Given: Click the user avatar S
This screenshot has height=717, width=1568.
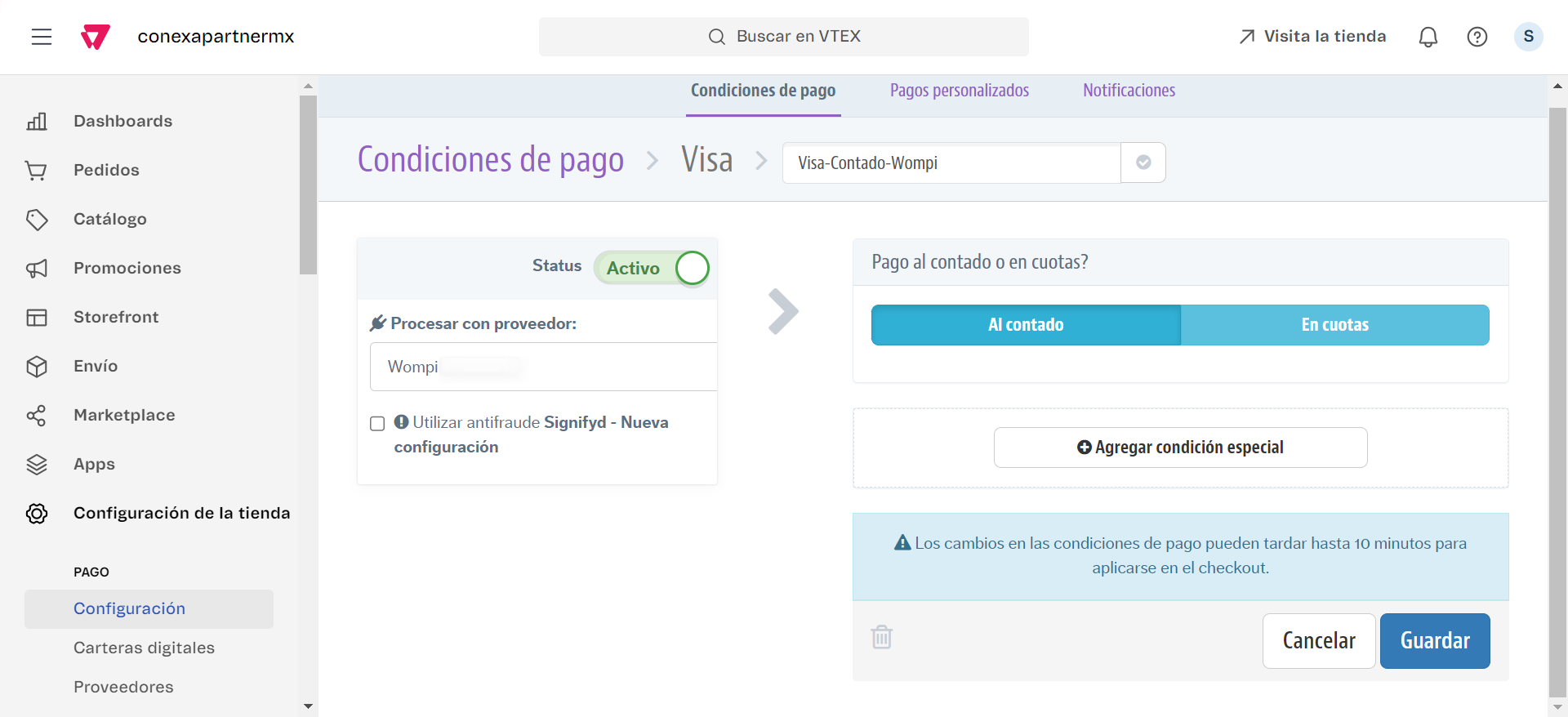Looking at the screenshot, I should [x=1528, y=37].
